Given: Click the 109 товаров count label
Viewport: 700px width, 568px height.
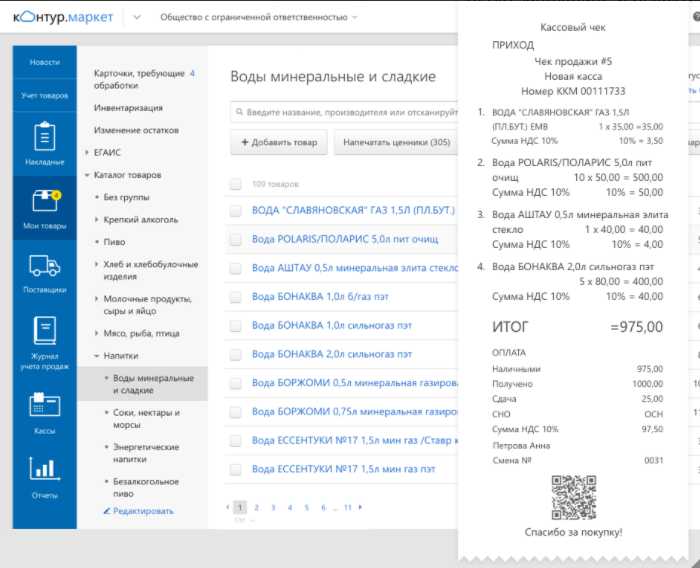Looking at the screenshot, I should tap(275, 184).
